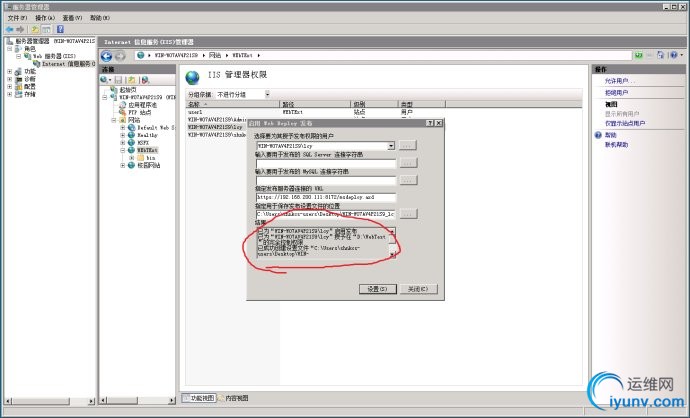Open the 操作(A) menu
690x418 pixels.
point(45,18)
